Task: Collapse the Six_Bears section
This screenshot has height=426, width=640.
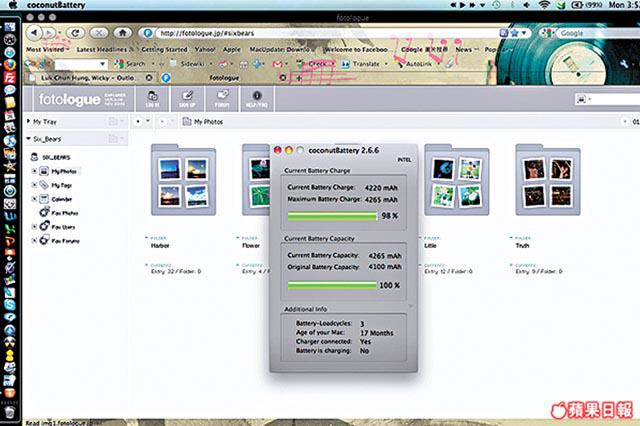Action: click(x=28, y=139)
